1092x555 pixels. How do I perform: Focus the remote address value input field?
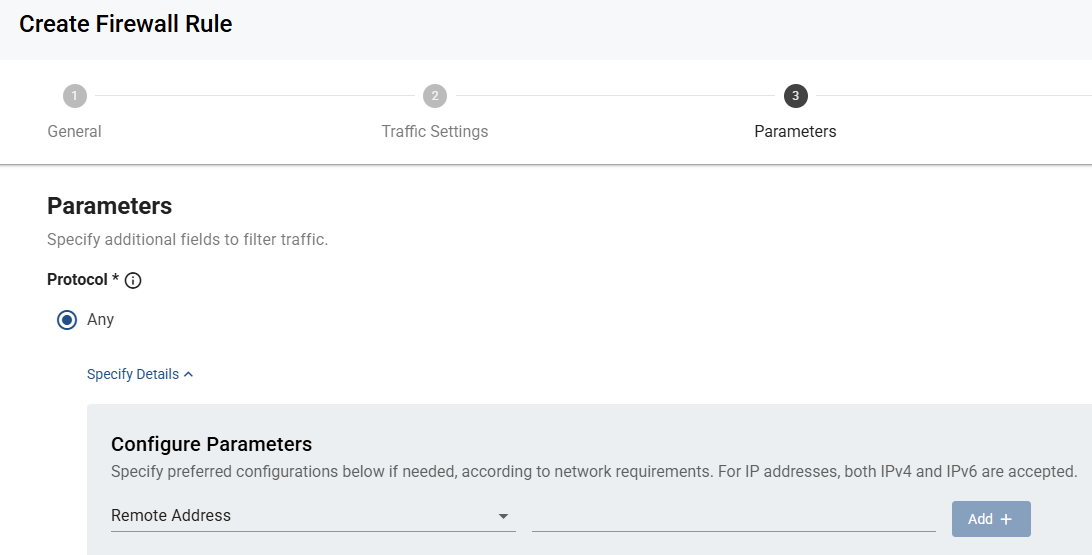pos(733,516)
